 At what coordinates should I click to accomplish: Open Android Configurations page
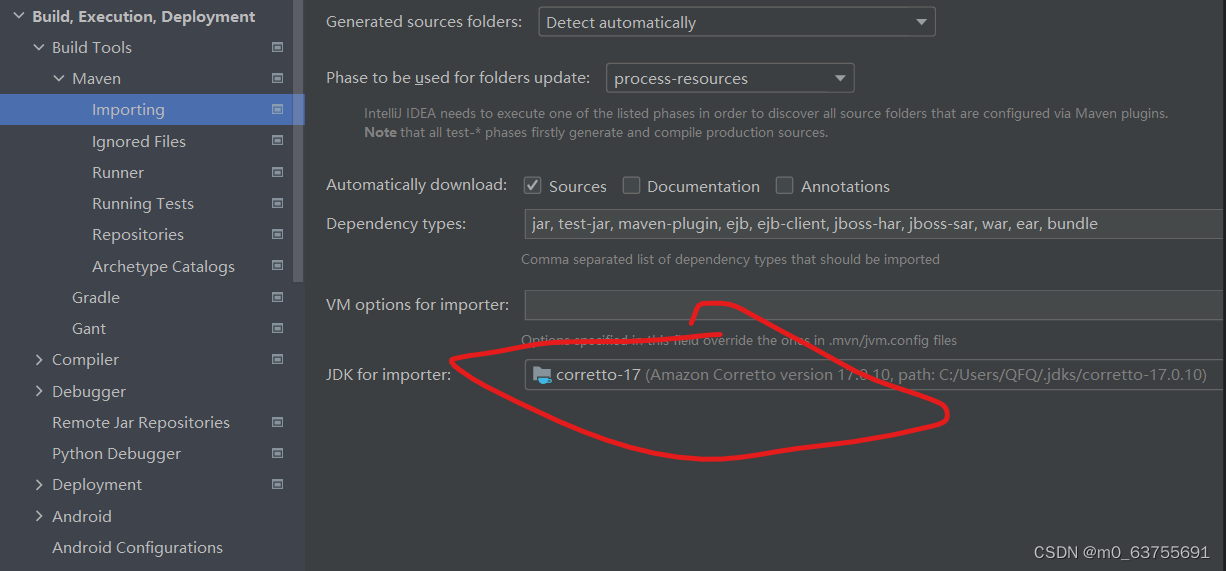tap(138, 547)
